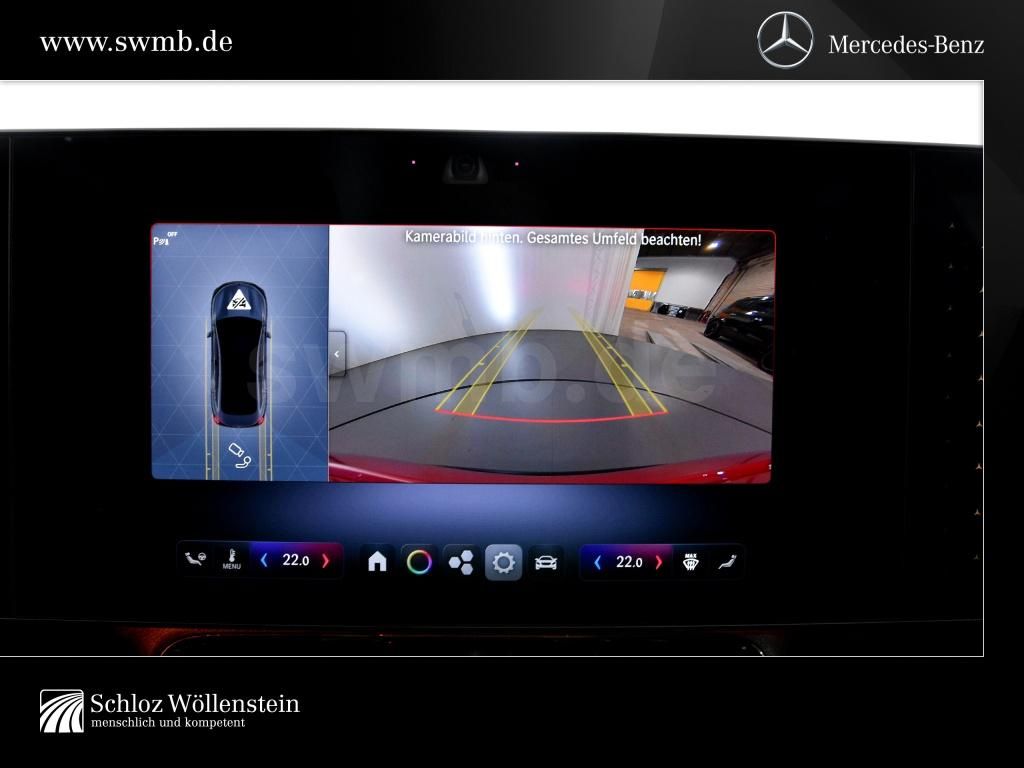Open the climate MENU
The image size is (1024, 768).
point(231,560)
